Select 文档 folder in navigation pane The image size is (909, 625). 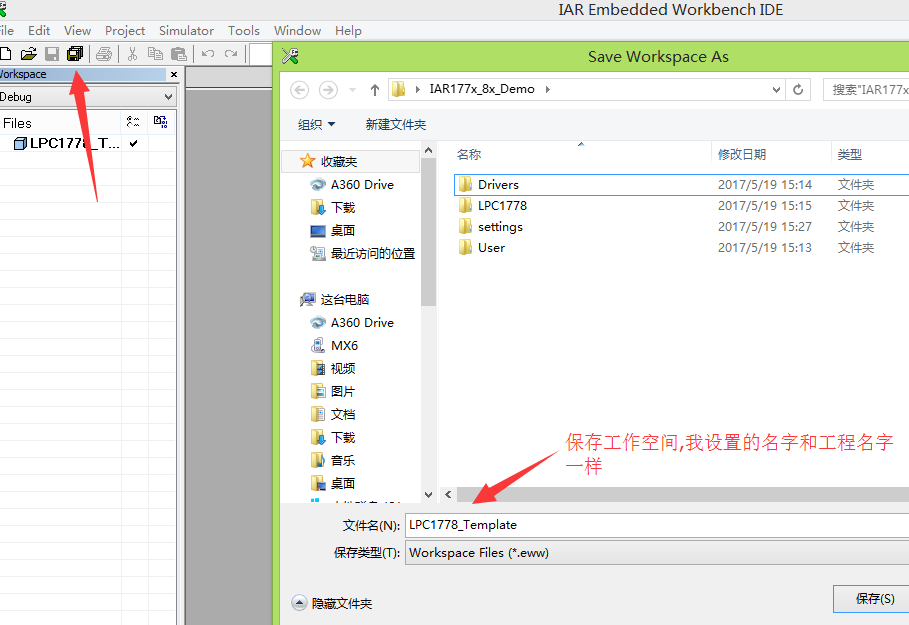(x=333, y=415)
